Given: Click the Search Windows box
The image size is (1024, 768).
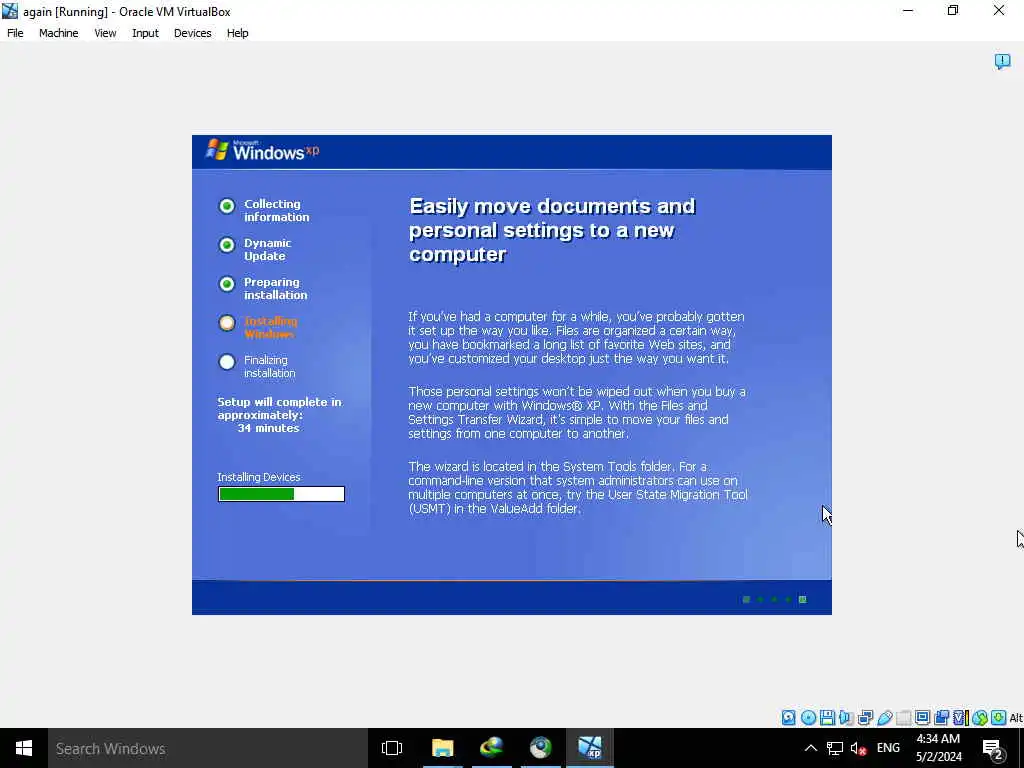Looking at the screenshot, I should pos(208,748).
